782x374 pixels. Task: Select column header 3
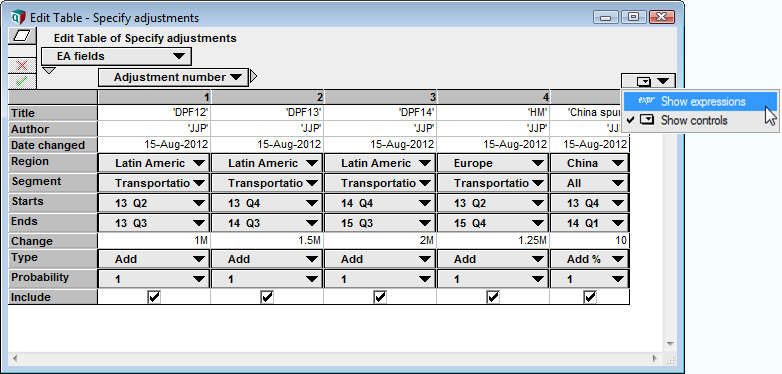pos(380,97)
